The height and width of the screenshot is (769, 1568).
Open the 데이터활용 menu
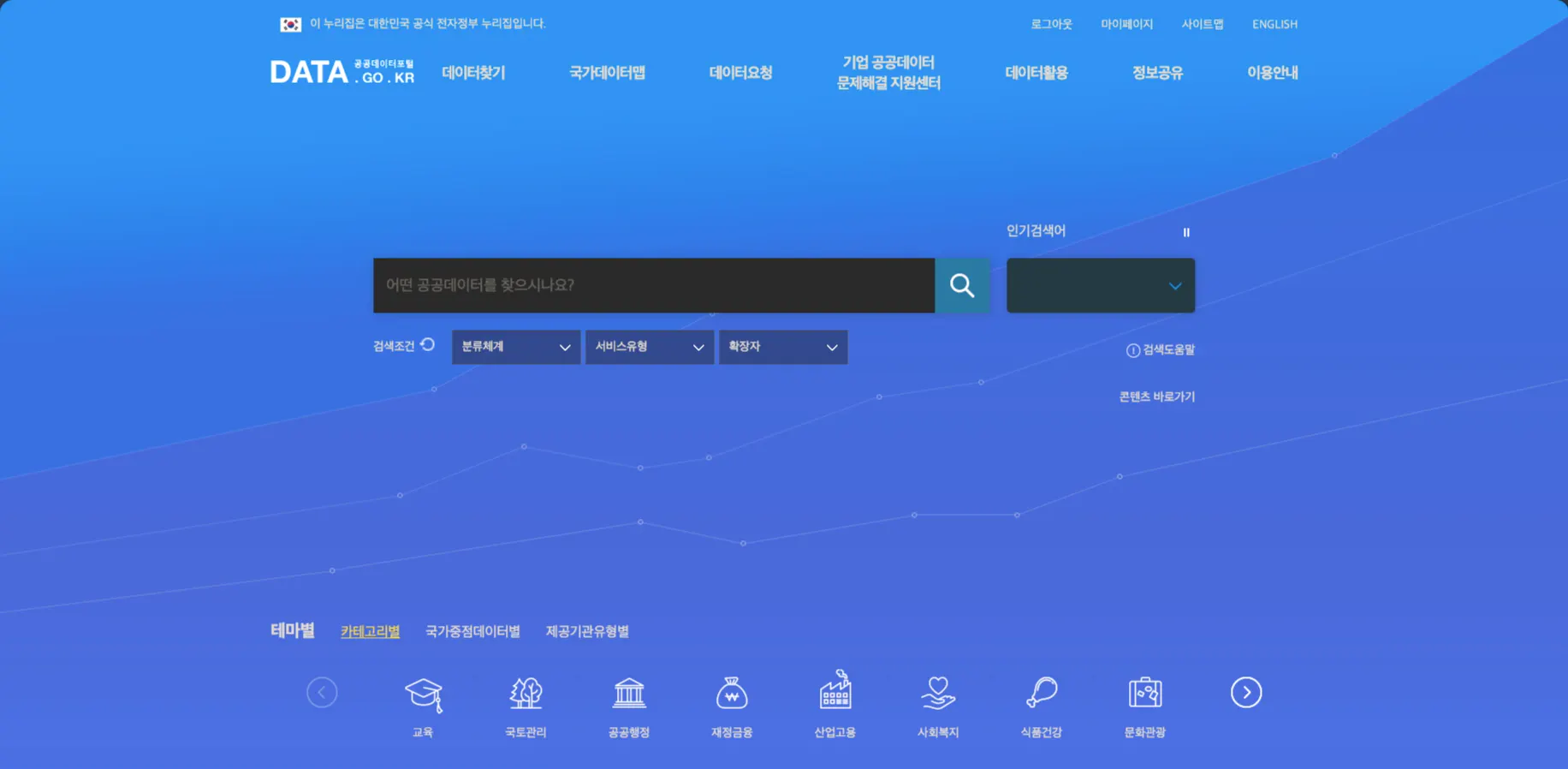tap(1036, 73)
